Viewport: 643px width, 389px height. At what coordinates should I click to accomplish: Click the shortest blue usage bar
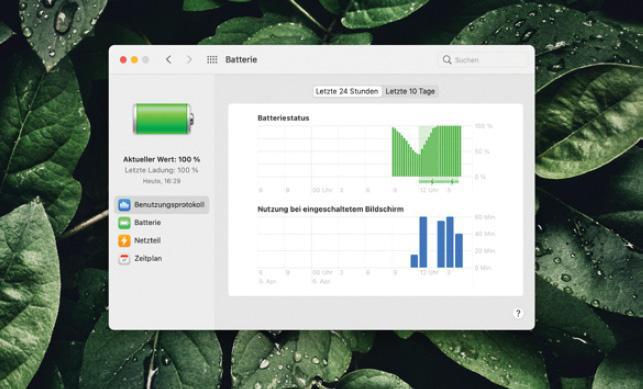point(414,261)
